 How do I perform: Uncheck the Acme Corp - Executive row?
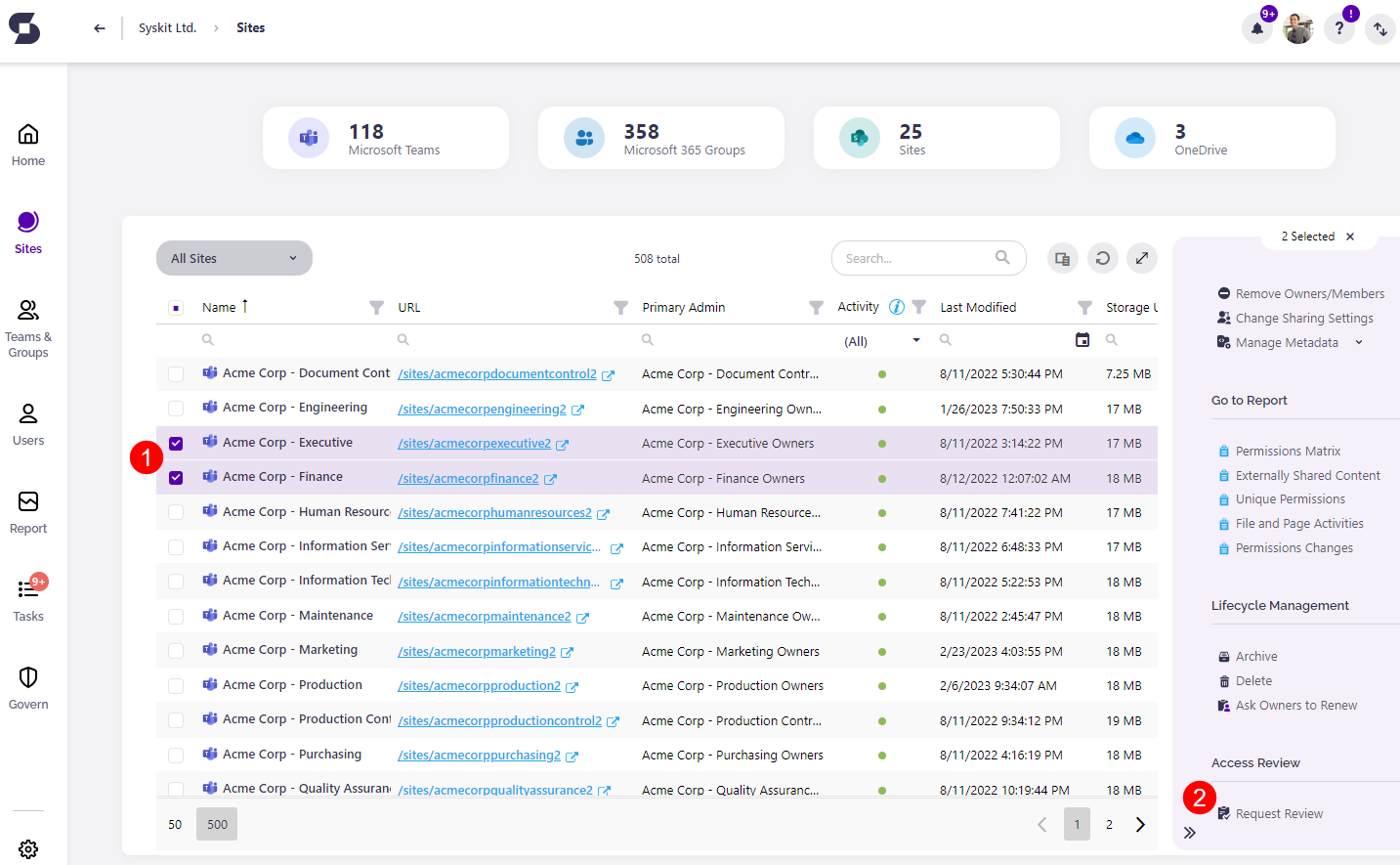point(176,444)
